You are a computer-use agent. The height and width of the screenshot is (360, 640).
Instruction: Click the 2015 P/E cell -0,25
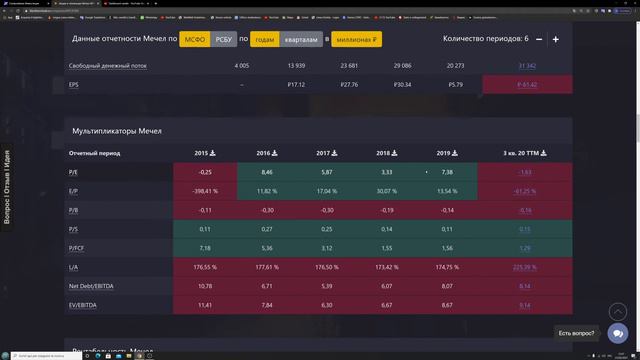205,172
